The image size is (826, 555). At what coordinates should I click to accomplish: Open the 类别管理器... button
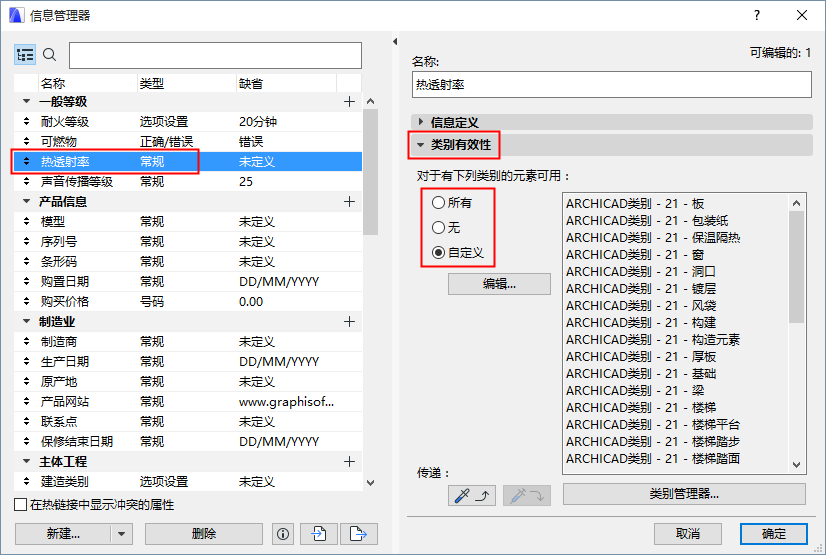pos(684,494)
